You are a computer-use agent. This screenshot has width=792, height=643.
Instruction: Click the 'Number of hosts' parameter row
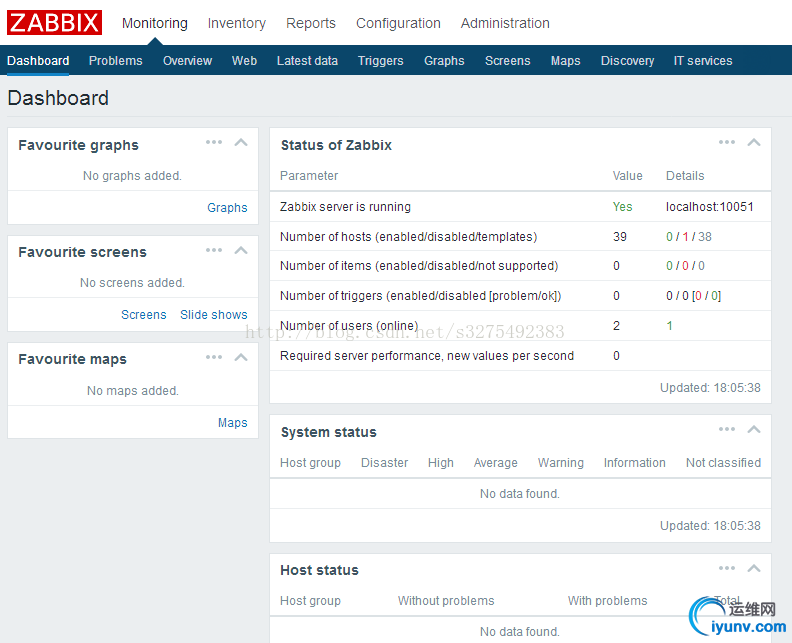(x=520, y=236)
